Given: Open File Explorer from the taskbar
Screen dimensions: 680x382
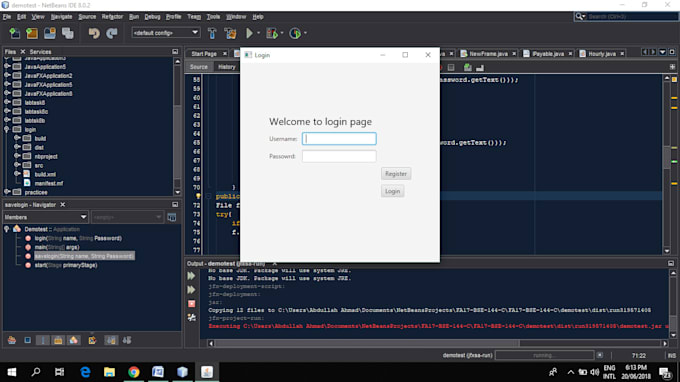Looking at the screenshot, I should pyautogui.click(x=109, y=372).
